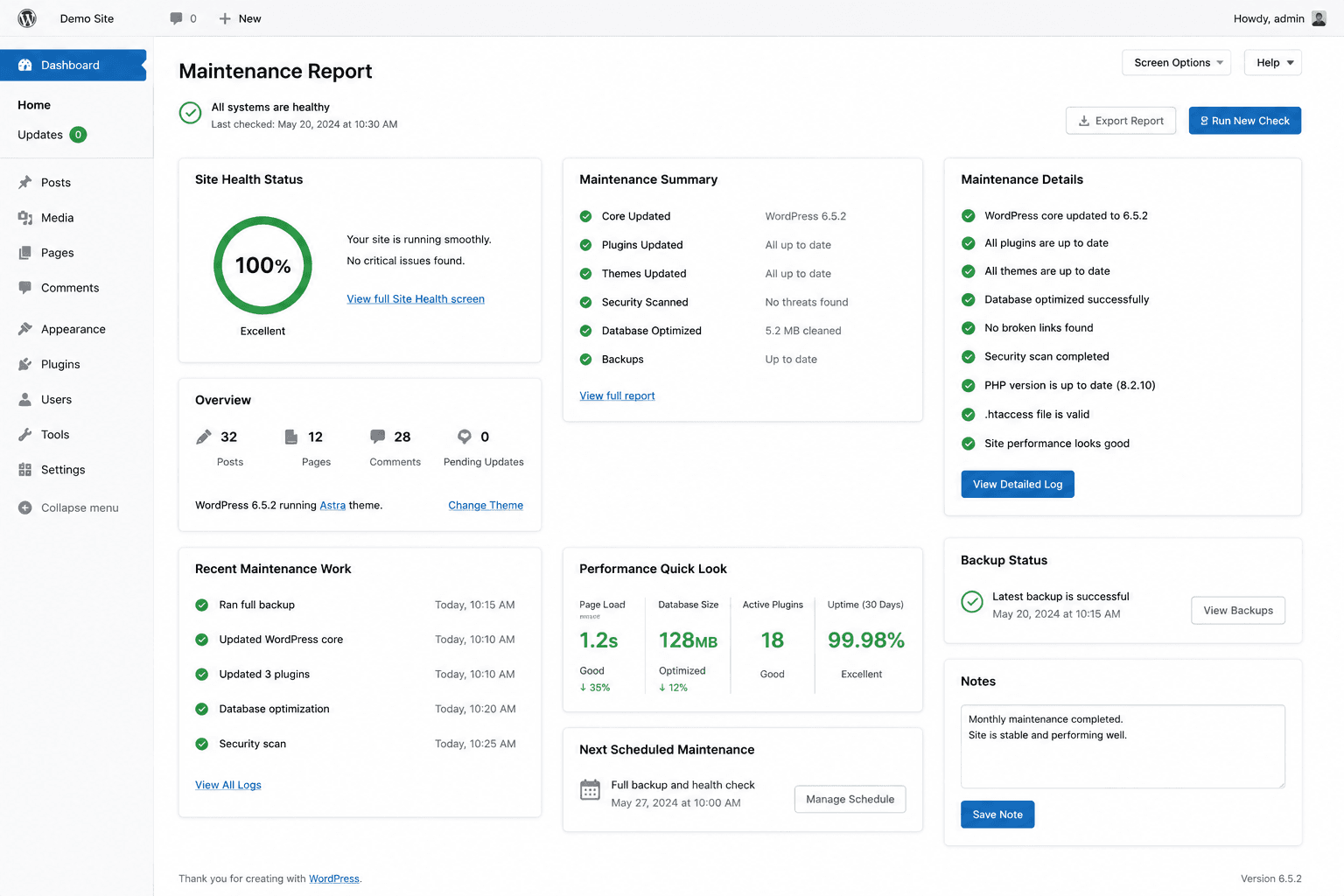The width and height of the screenshot is (1344, 896).
Task: Click the Plugins plug icon in sidebar
Action: pyautogui.click(x=25, y=364)
